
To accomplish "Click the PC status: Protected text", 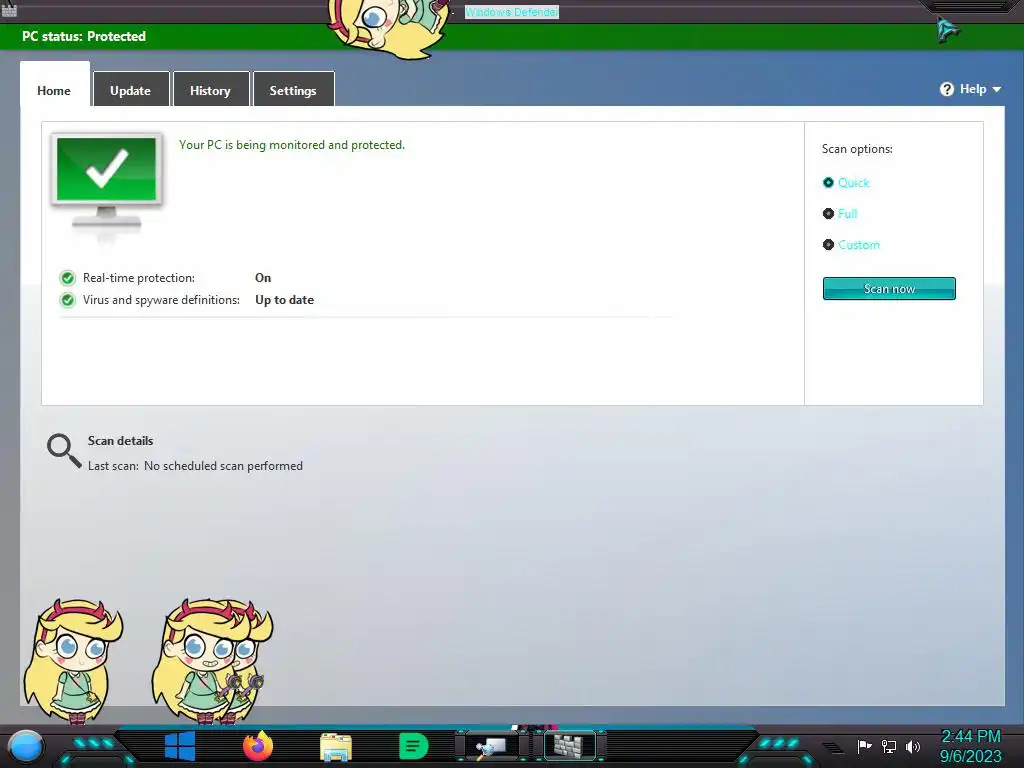I will 84,37.
